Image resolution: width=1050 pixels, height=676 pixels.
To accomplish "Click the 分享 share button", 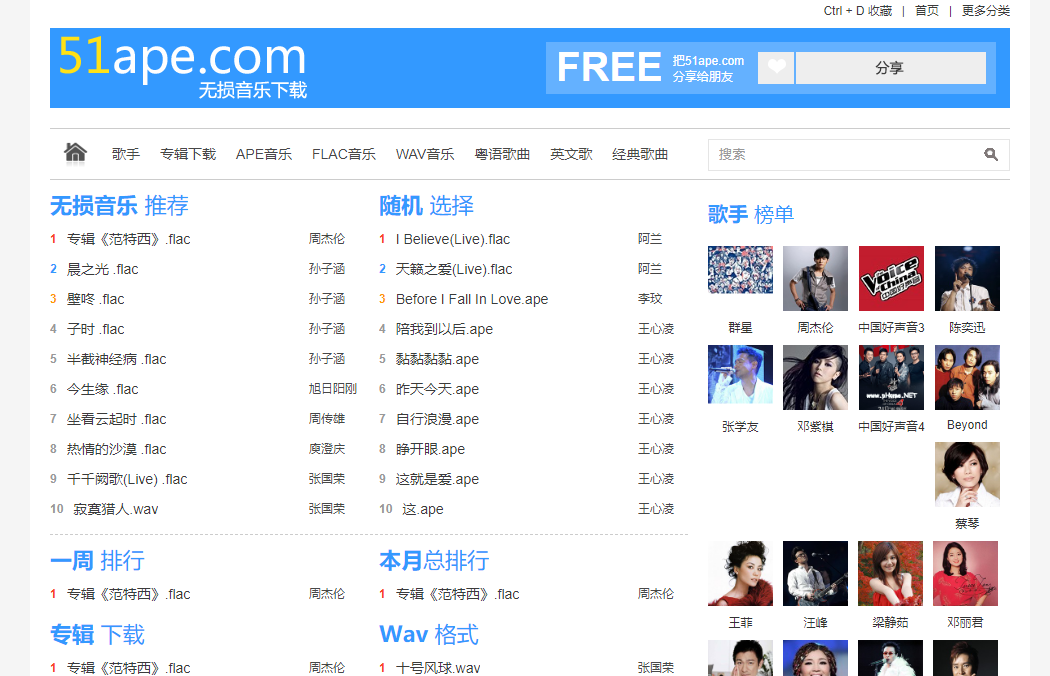I will [891, 68].
